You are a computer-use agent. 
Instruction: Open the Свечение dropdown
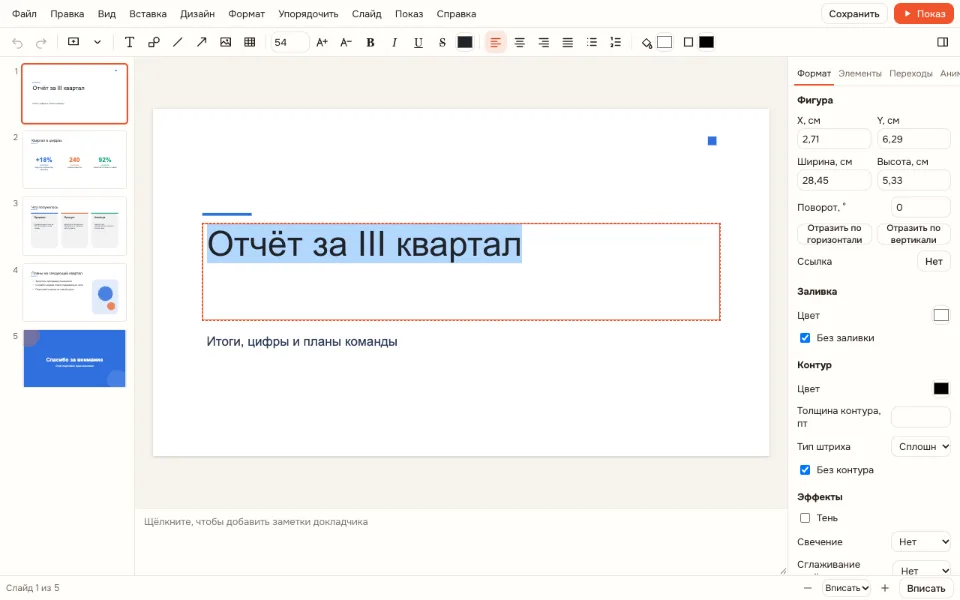click(921, 542)
